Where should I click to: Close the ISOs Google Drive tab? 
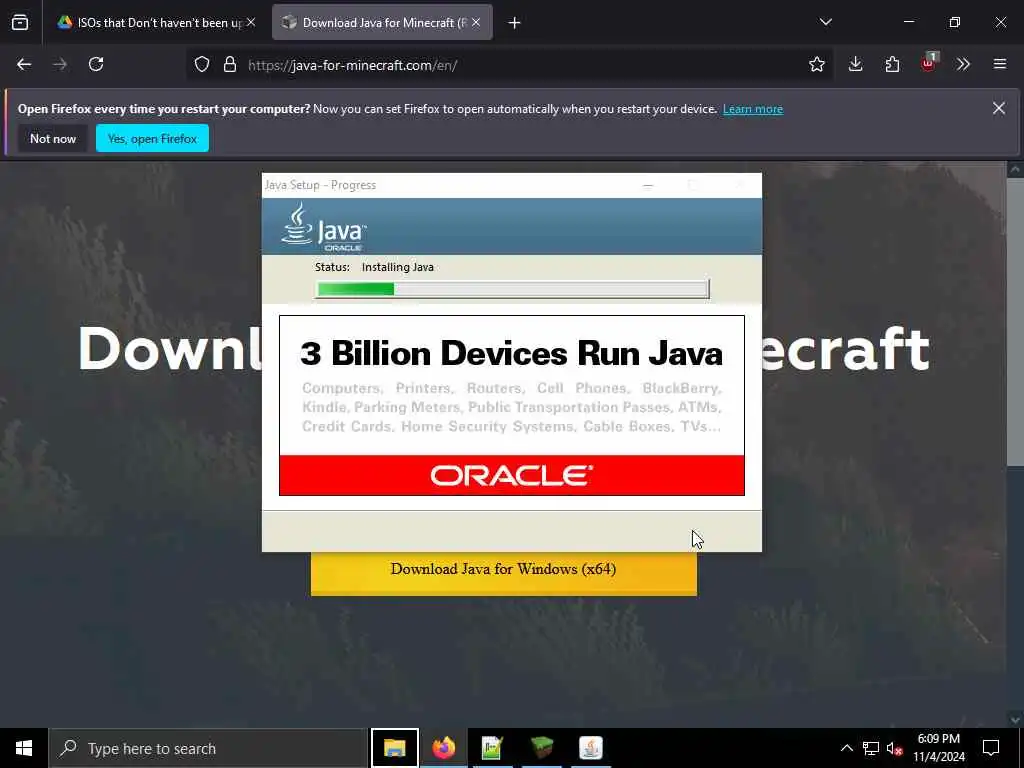click(251, 22)
